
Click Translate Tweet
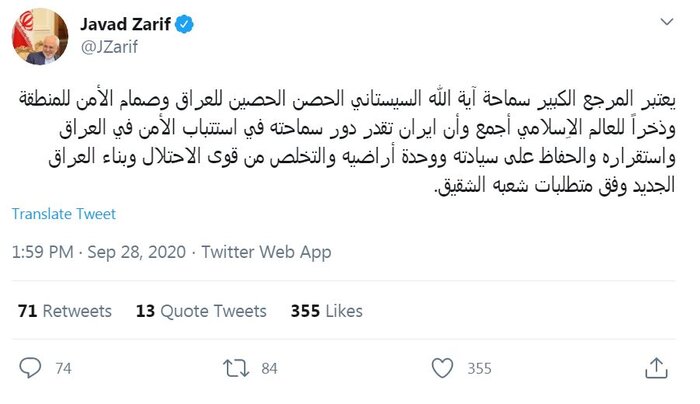coord(64,214)
